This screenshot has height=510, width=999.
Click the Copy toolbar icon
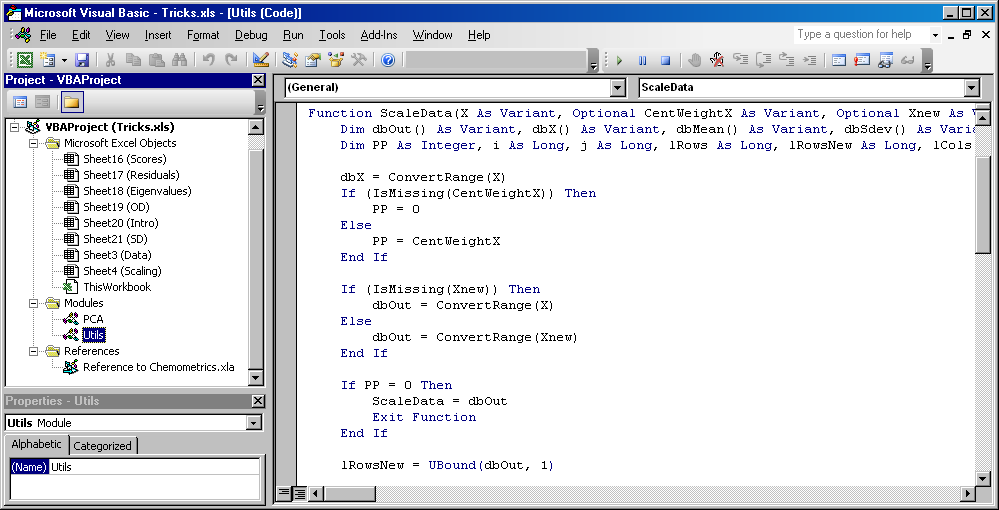(133, 60)
